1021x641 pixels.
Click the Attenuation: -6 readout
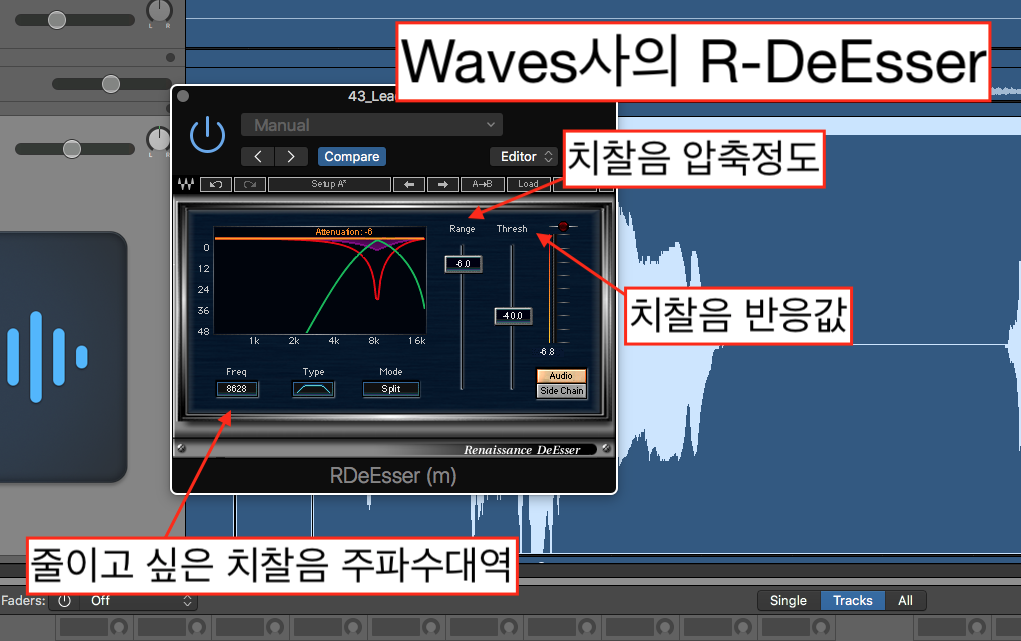[344, 232]
